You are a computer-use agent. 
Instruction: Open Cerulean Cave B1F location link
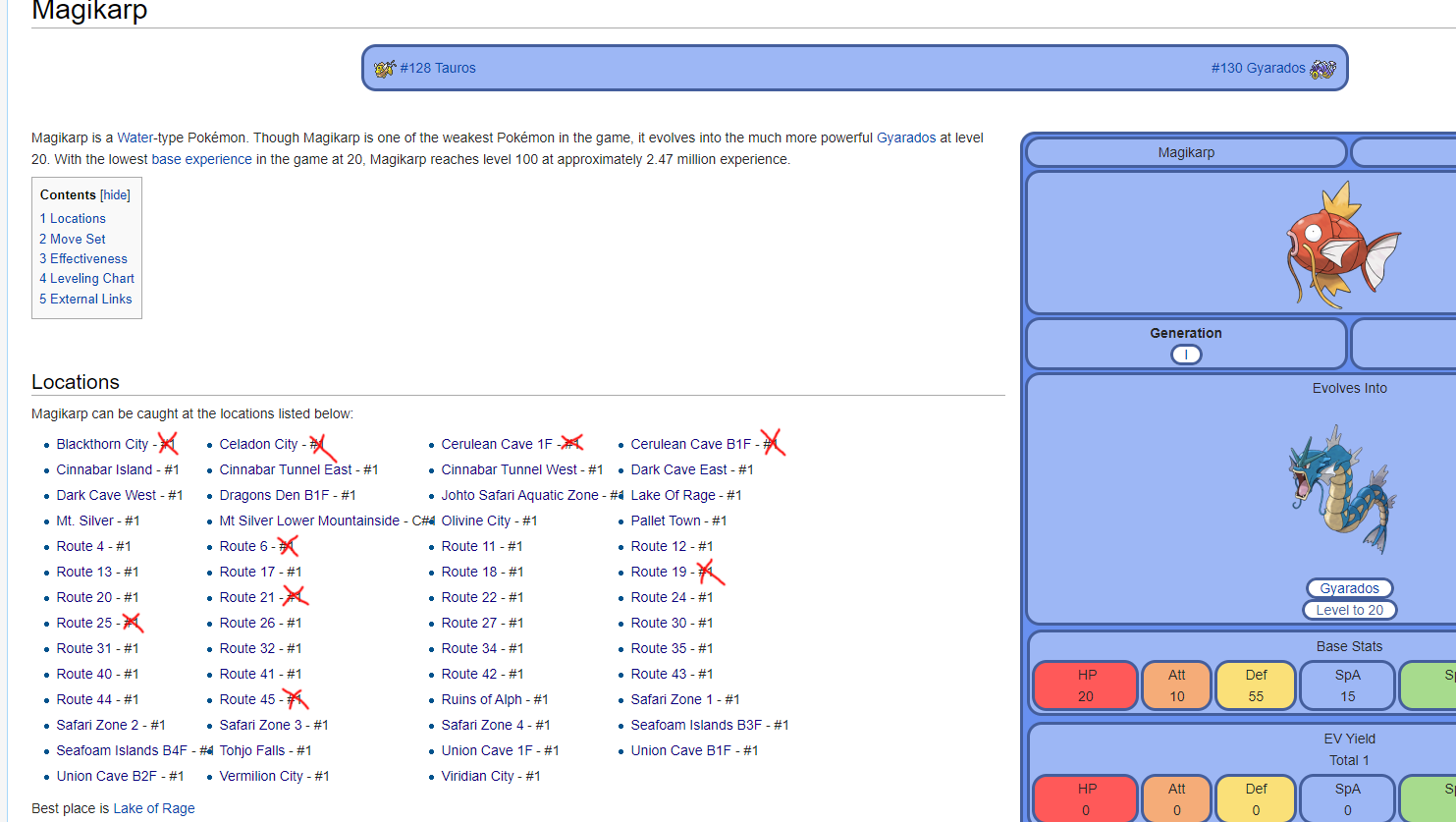pos(691,444)
